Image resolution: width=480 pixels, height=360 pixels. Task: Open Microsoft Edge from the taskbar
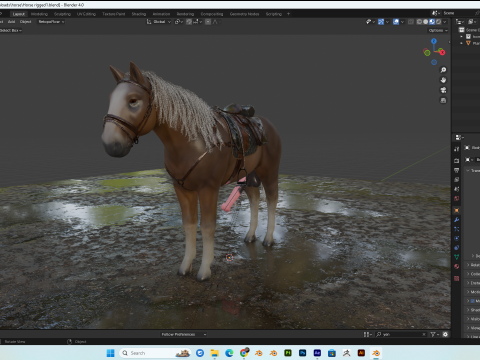[x=229, y=353]
